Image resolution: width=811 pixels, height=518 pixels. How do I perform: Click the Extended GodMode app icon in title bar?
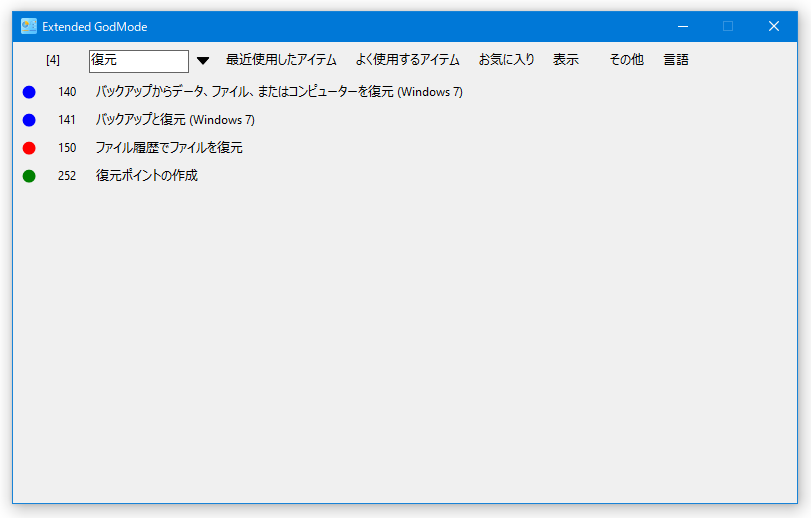[28, 26]
